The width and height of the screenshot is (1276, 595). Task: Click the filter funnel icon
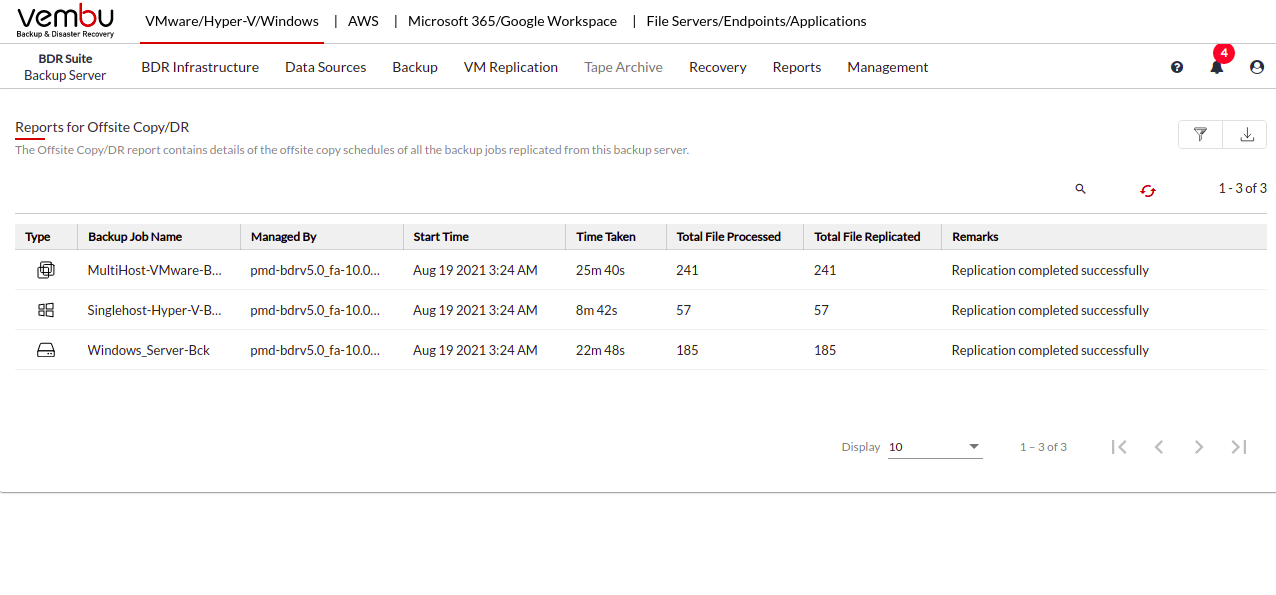point(1201,135)
